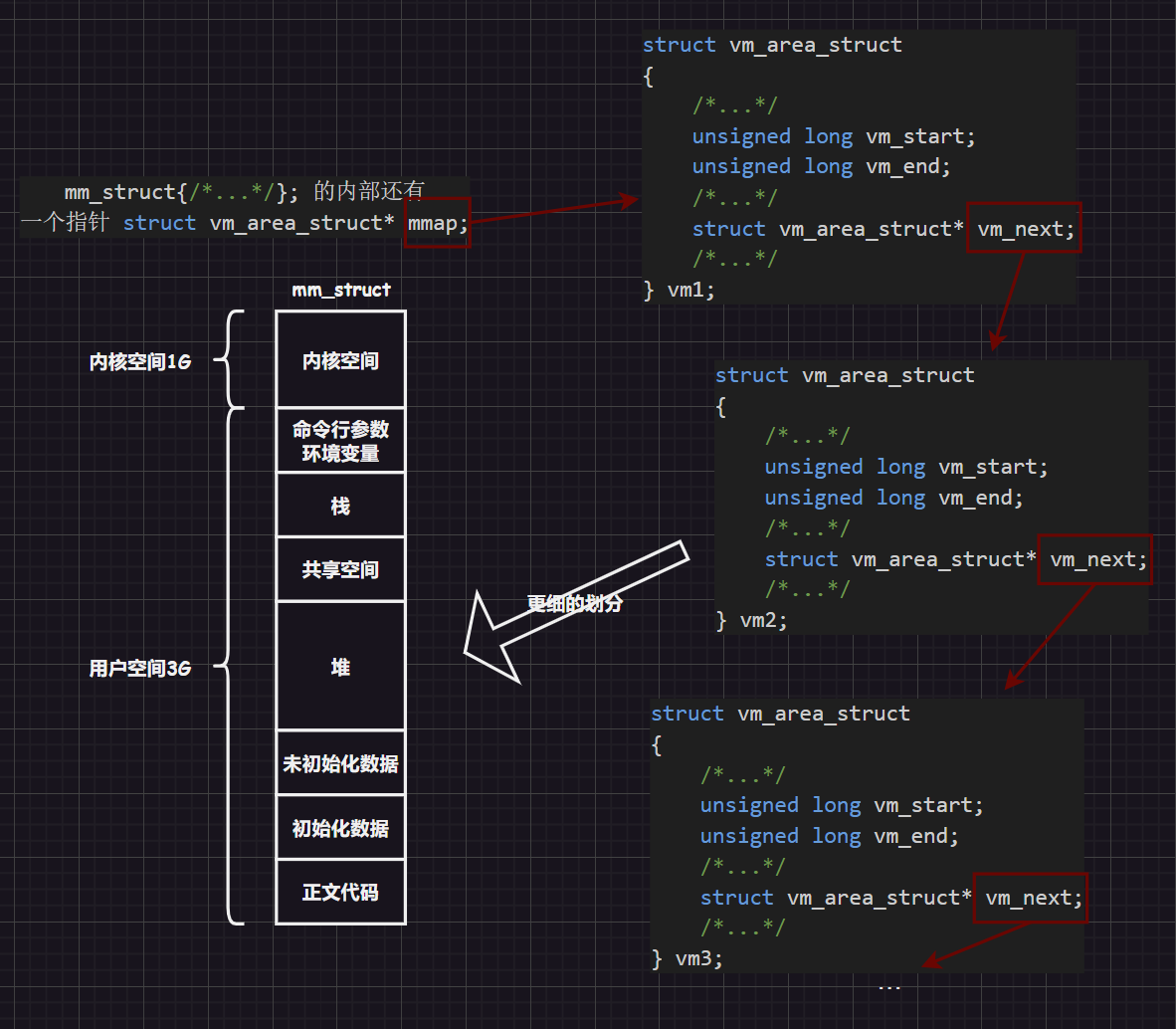This screenshot has width=1176, height=1029.
Task: Click the 内核空间1G label
Action: [140, 362]
